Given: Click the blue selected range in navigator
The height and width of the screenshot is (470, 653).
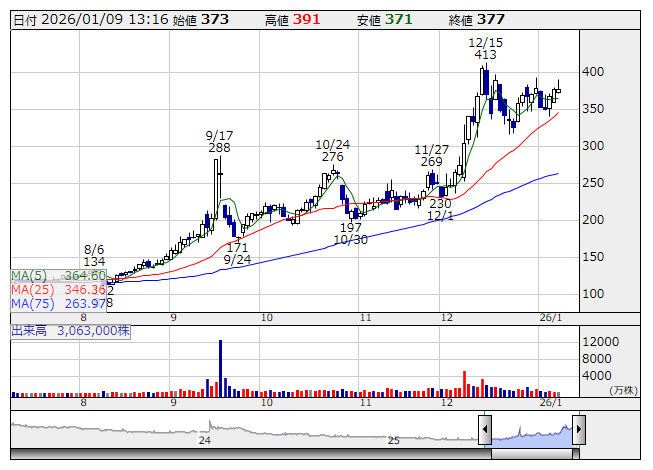Looking at the screenshot, I should (x=531, y=432).
